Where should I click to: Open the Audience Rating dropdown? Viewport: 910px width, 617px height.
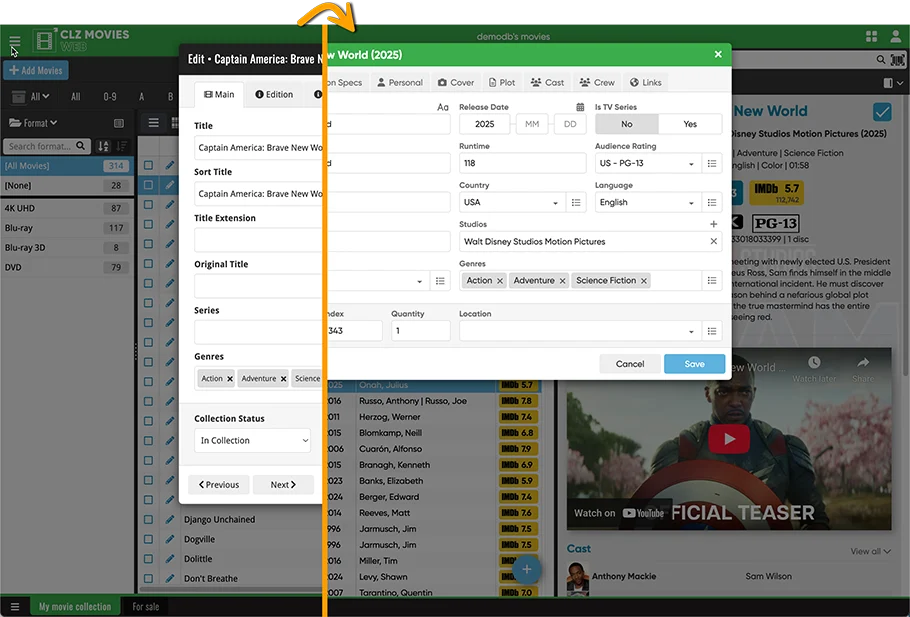pos(647,164)
